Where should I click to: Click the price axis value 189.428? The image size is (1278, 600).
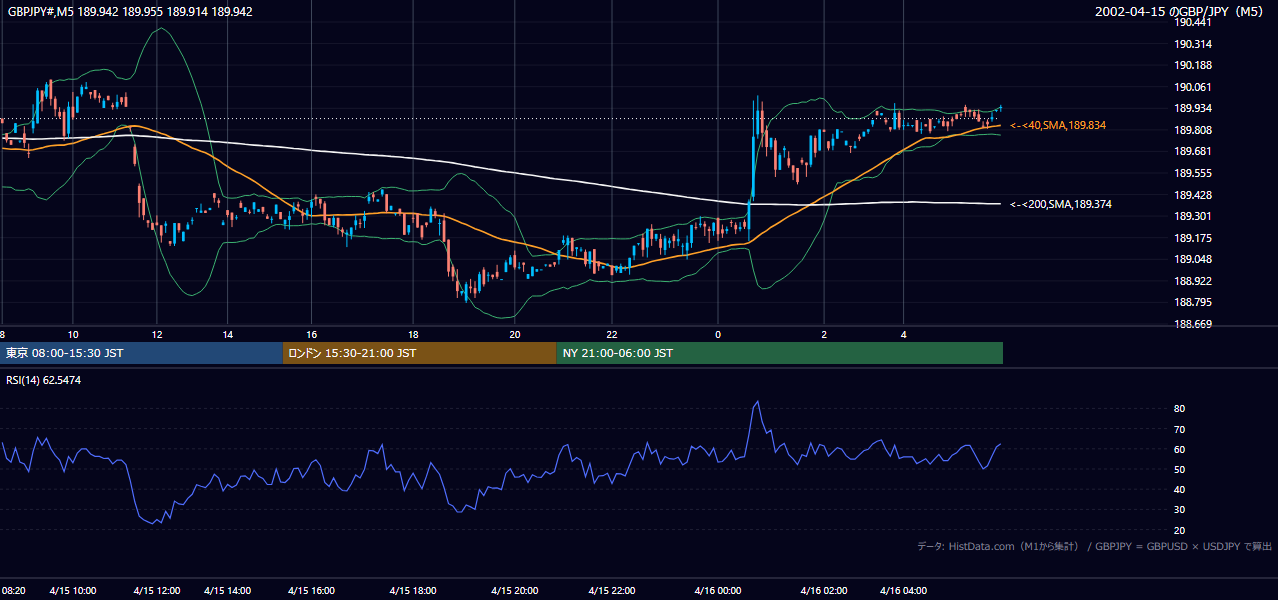[1195, 195]
